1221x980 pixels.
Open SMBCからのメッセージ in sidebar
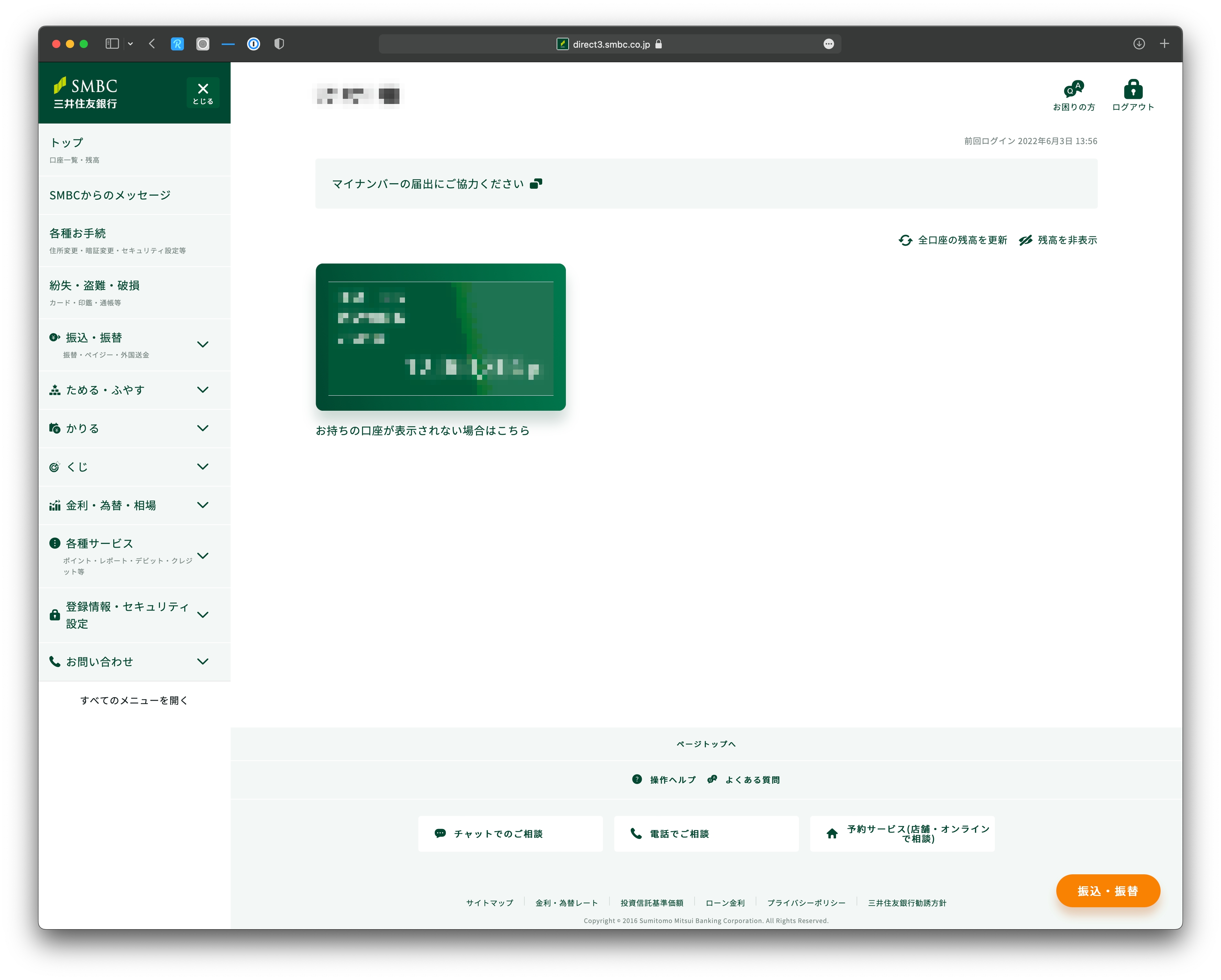[x=110, y=195]
